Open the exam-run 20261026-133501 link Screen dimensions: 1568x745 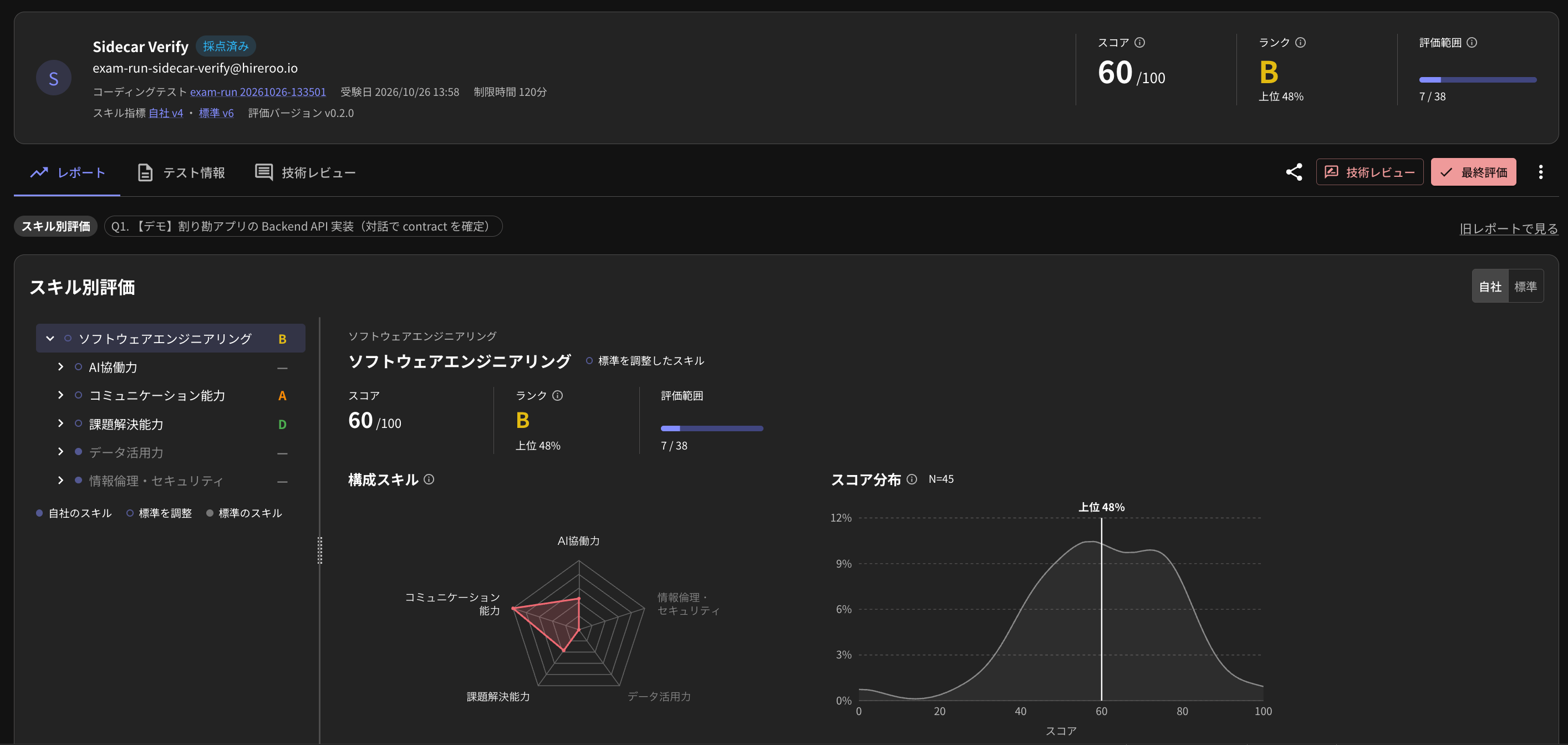click(258, 92)
